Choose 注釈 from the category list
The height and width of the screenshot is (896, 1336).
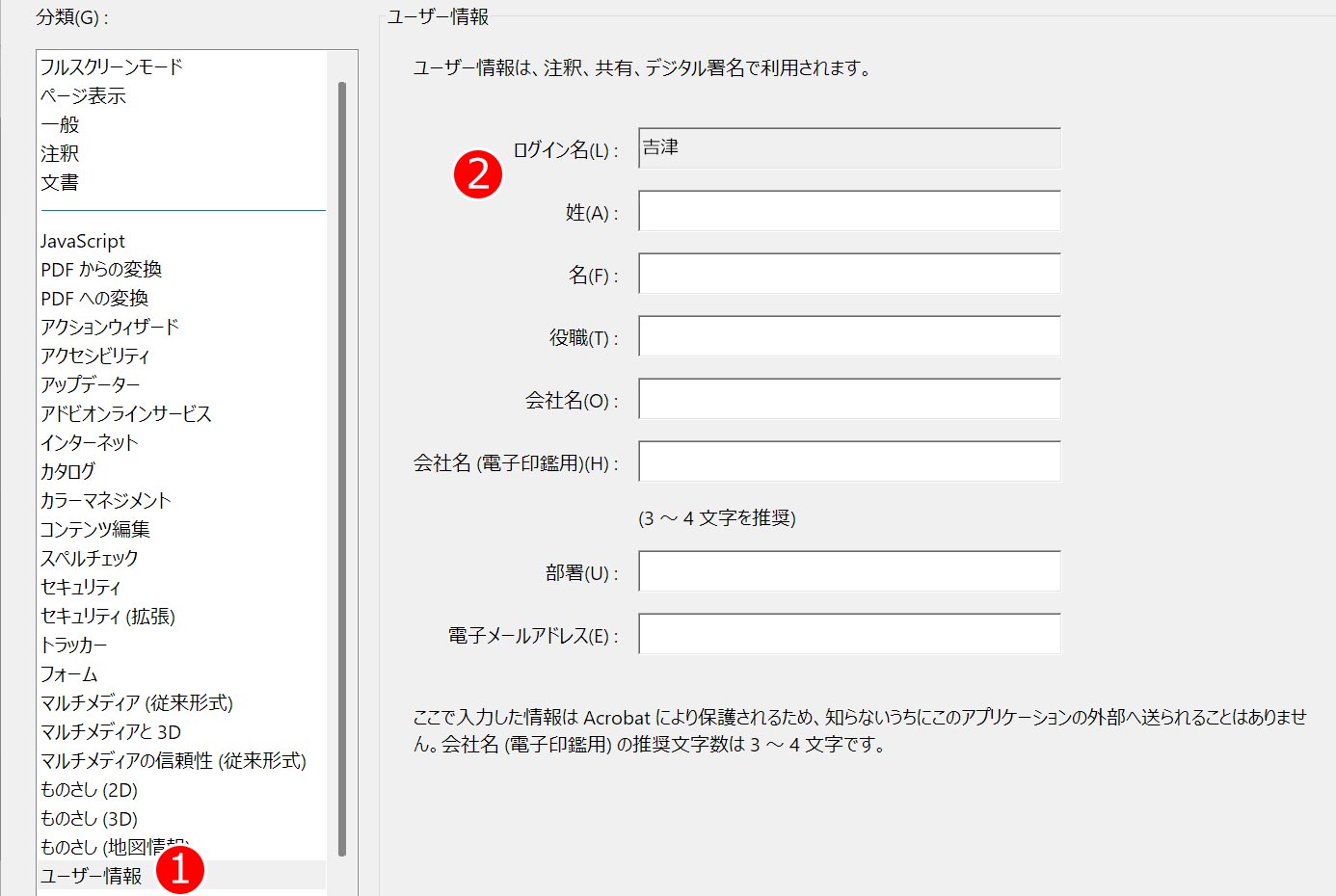click(60, 154)
